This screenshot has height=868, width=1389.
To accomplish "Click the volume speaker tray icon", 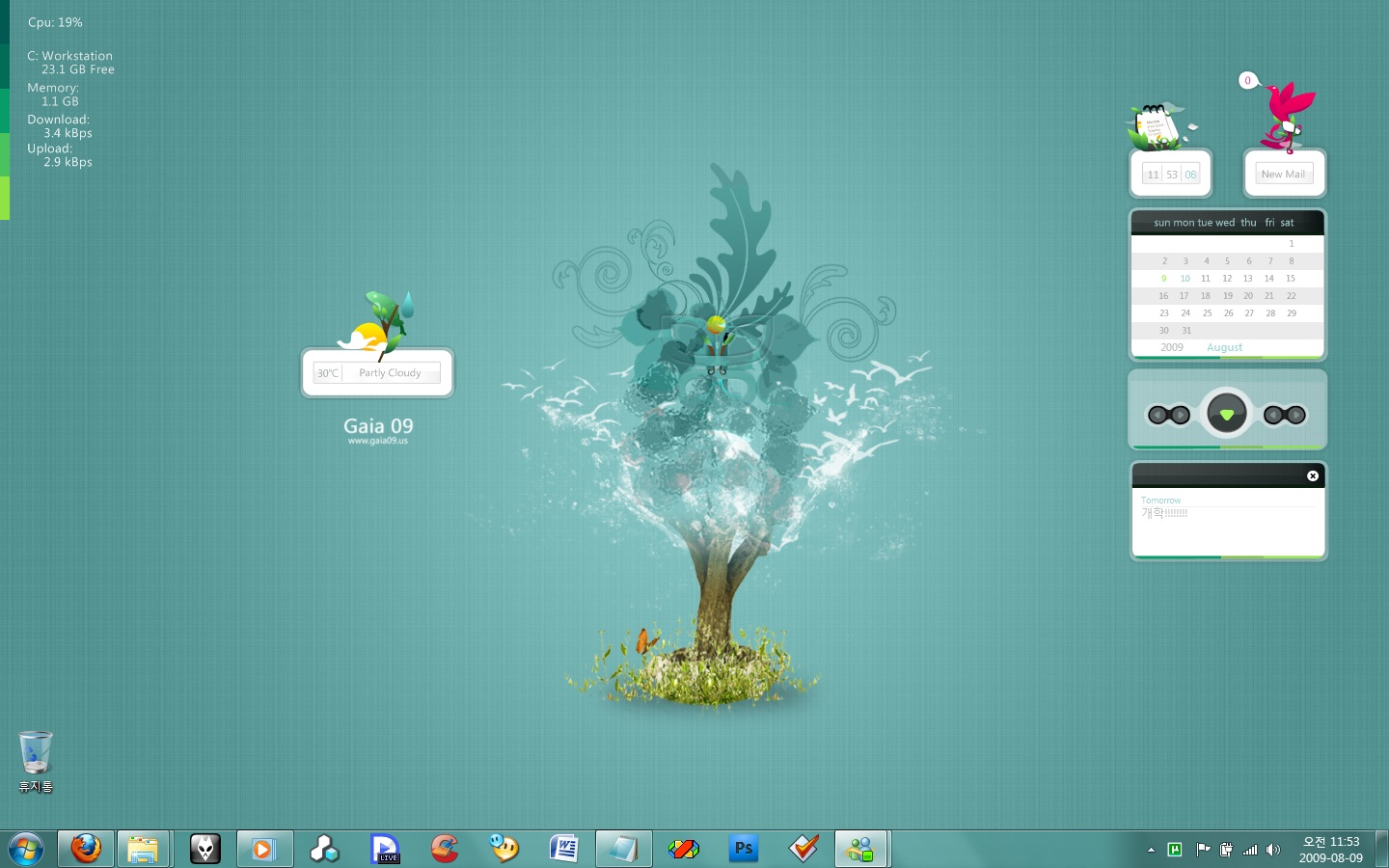I will coord(1273,850).
